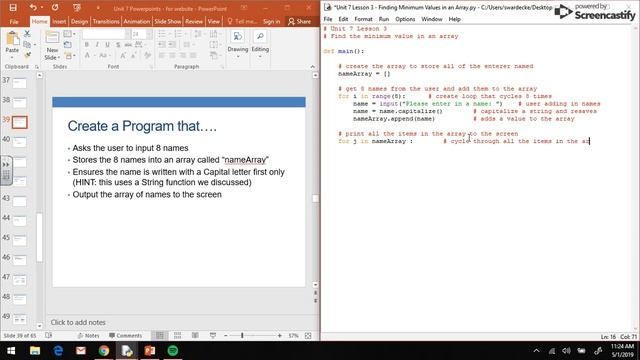Zoom out with minus button
This screenshot has width=640, height=360.
click(226, 336)
